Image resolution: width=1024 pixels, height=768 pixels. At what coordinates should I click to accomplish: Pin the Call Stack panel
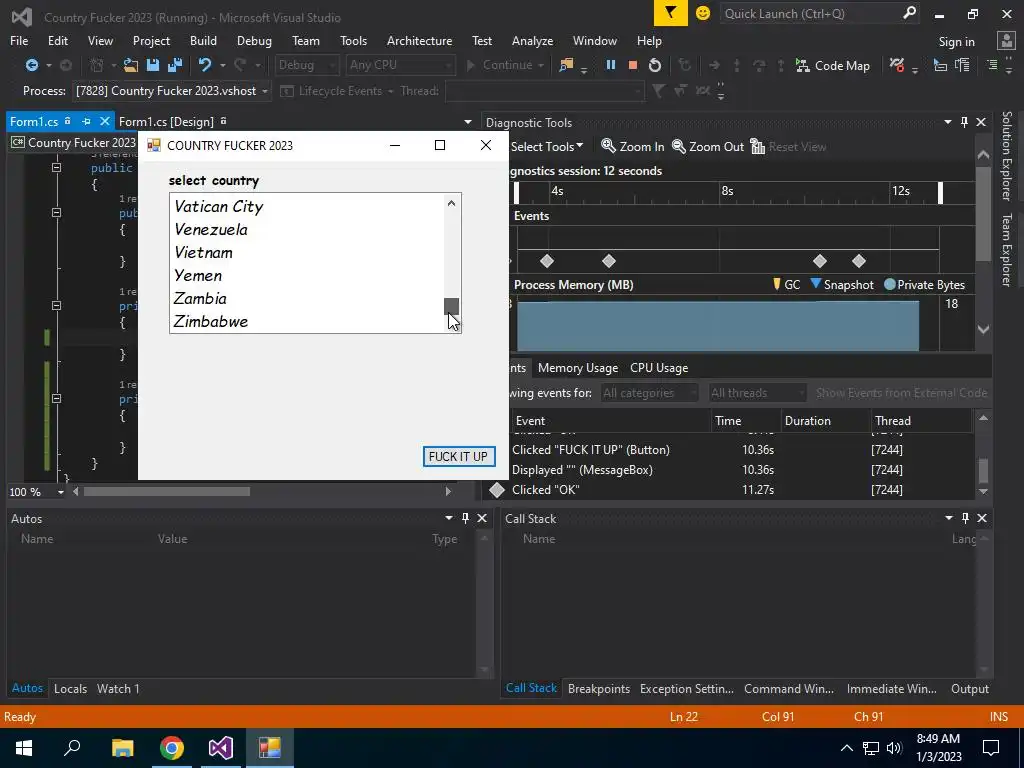coord(965,518)
